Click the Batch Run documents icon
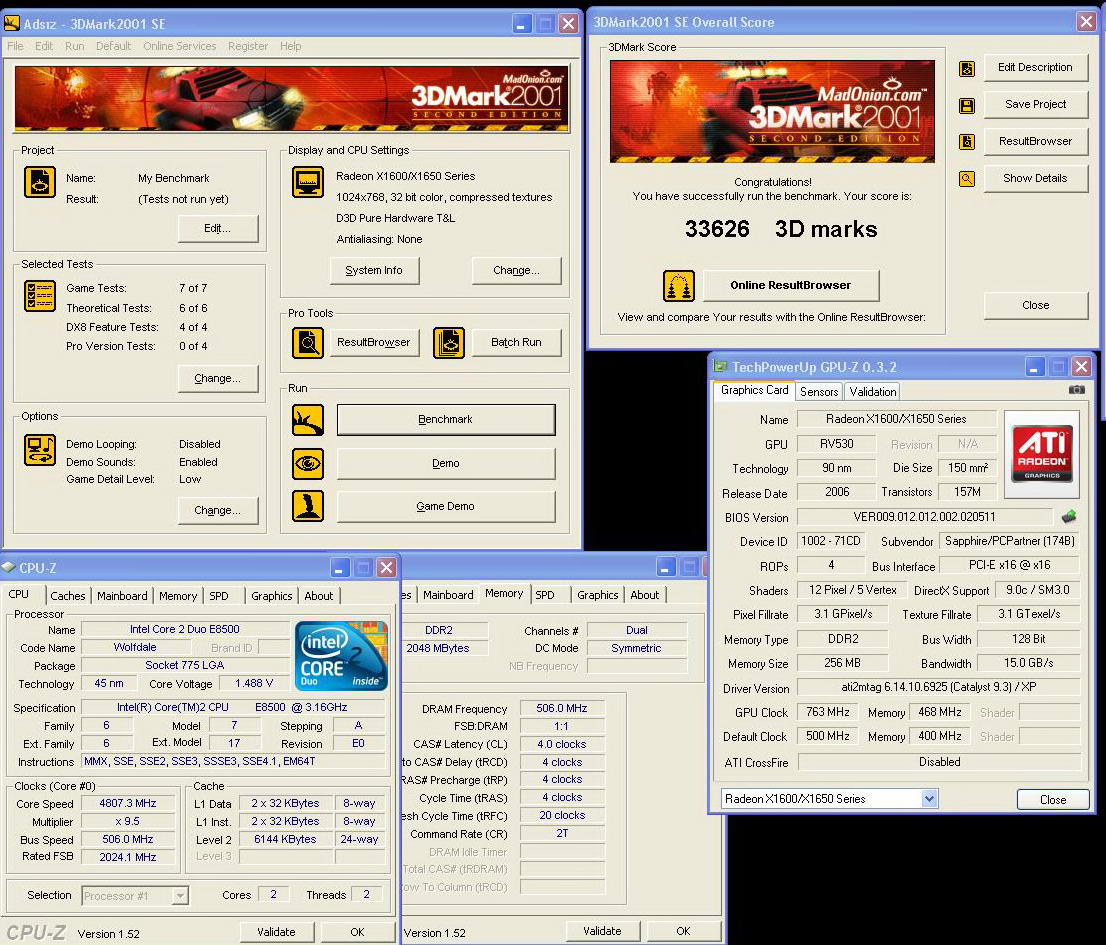 tap(449, 343)
